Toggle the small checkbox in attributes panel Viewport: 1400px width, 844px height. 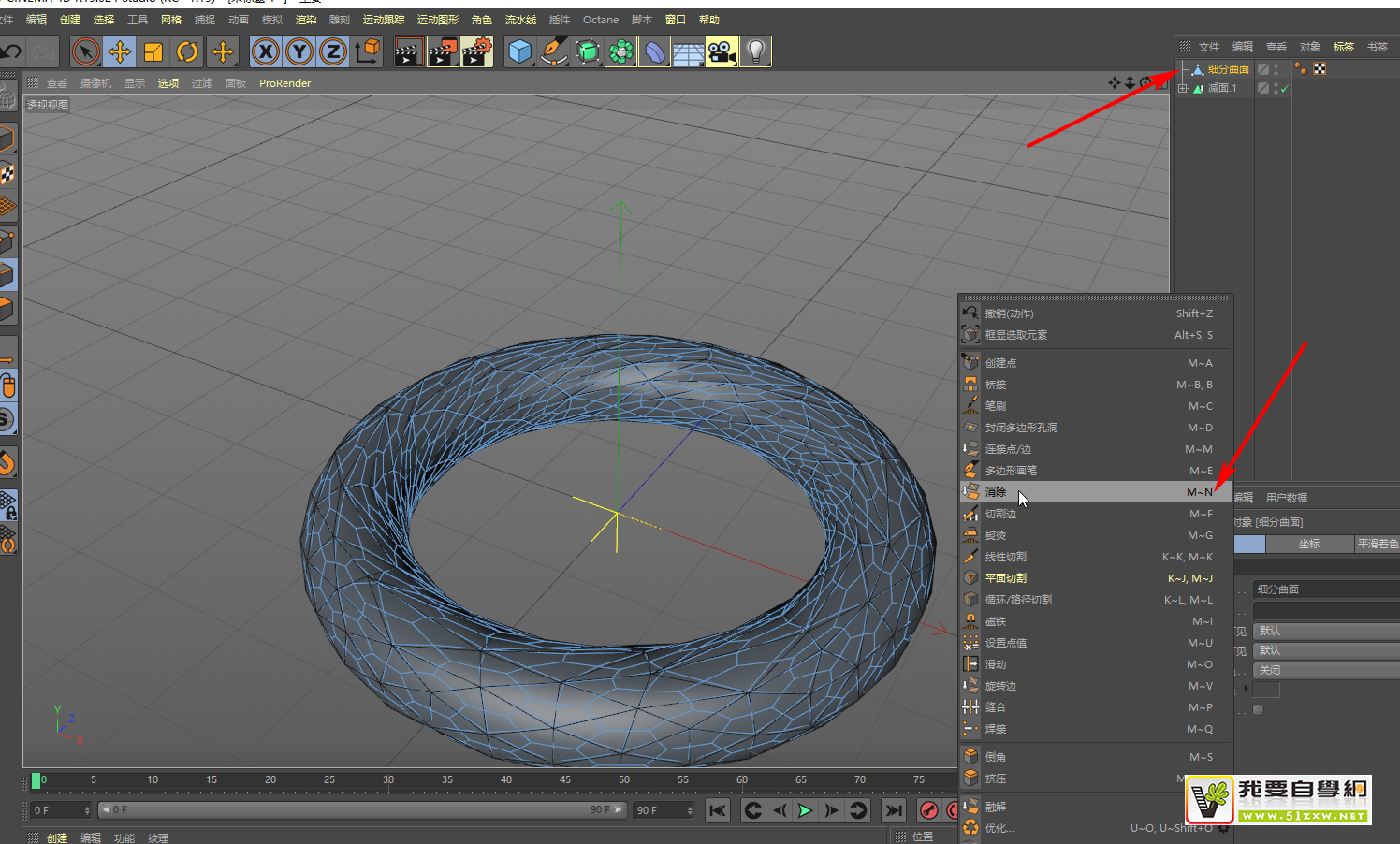1258,709
